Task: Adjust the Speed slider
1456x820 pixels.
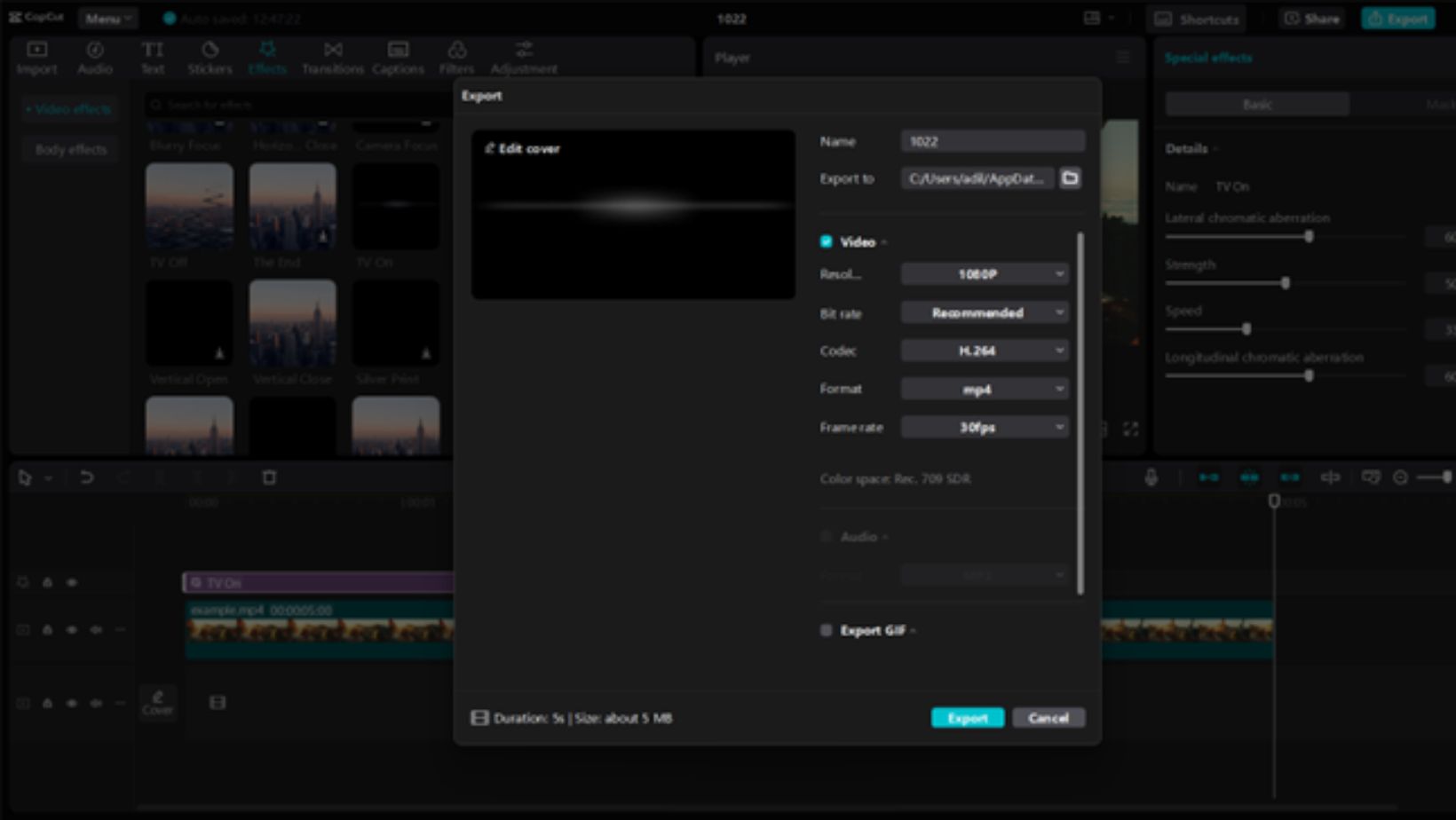Action: 1246,329
